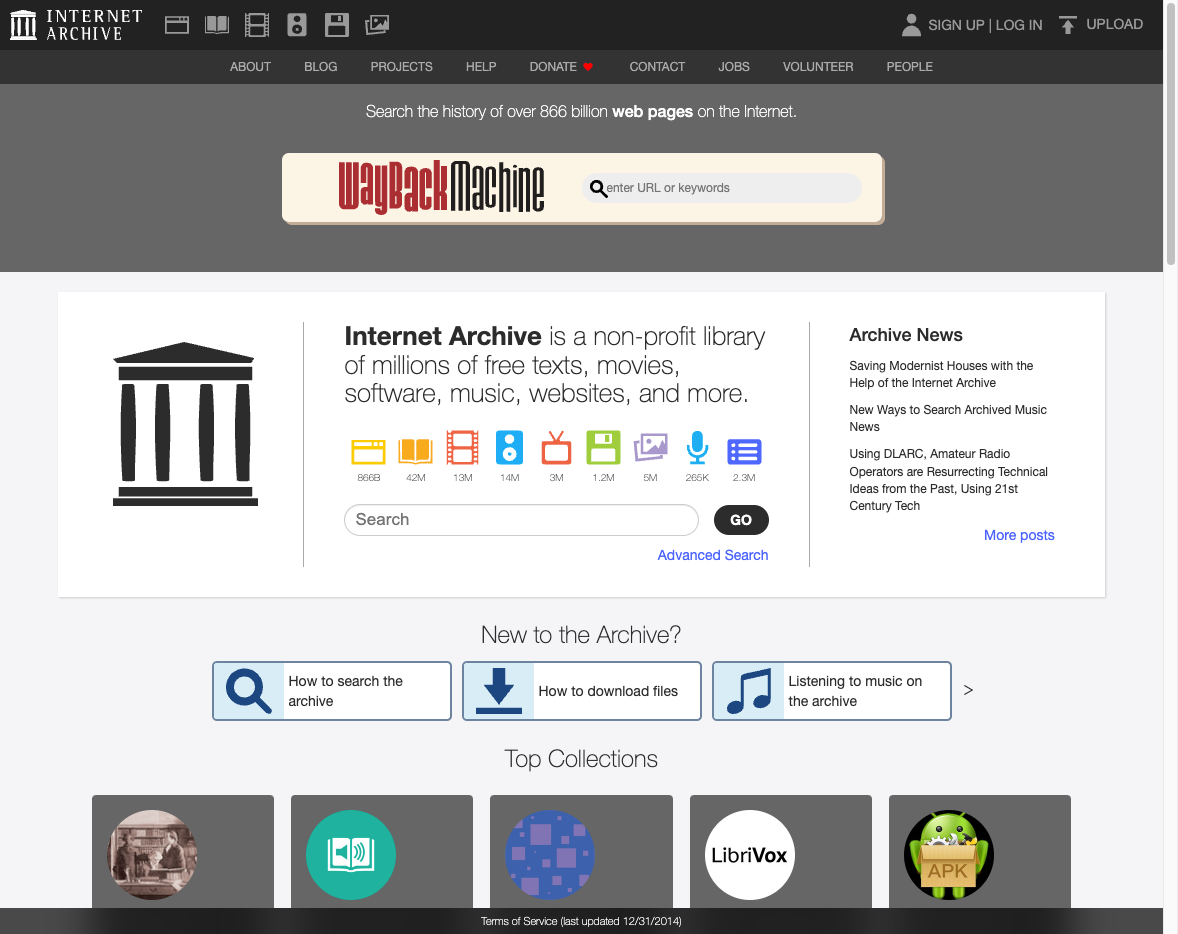Open the DONATE menu item
This screenshot has height=934, width=1178.
(x=561, y=67)
